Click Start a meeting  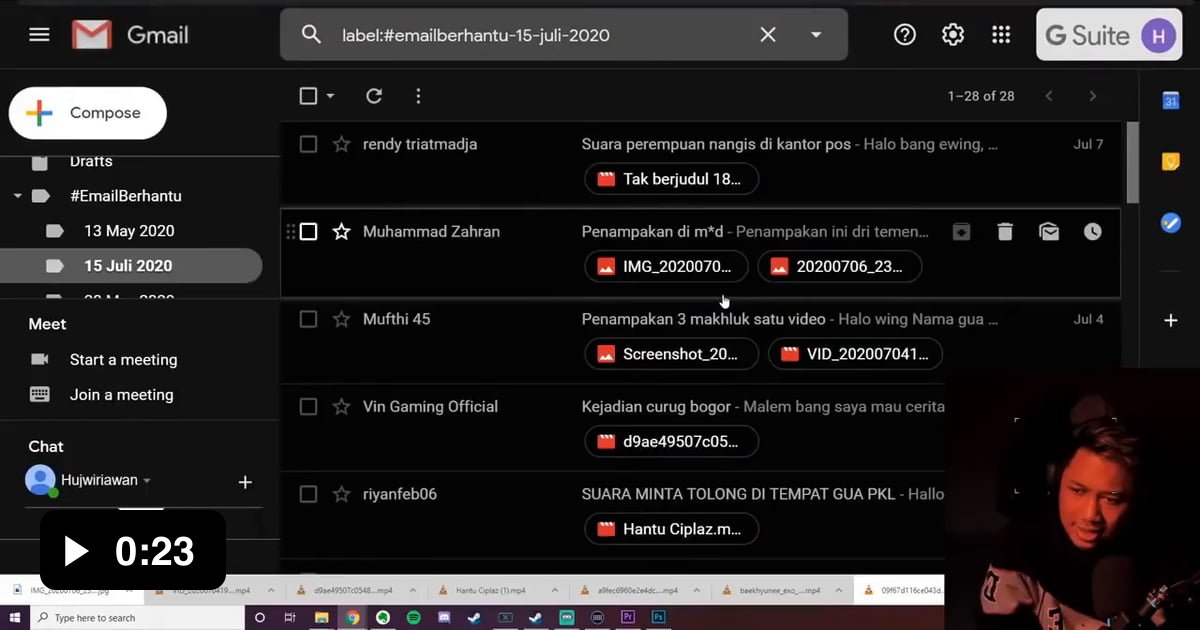(x=123, y=360)
